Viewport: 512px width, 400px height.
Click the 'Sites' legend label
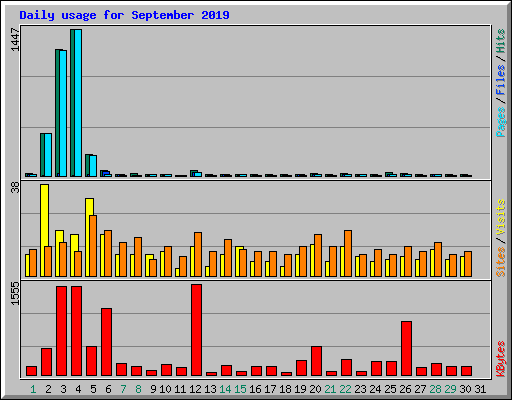(501, 262)
